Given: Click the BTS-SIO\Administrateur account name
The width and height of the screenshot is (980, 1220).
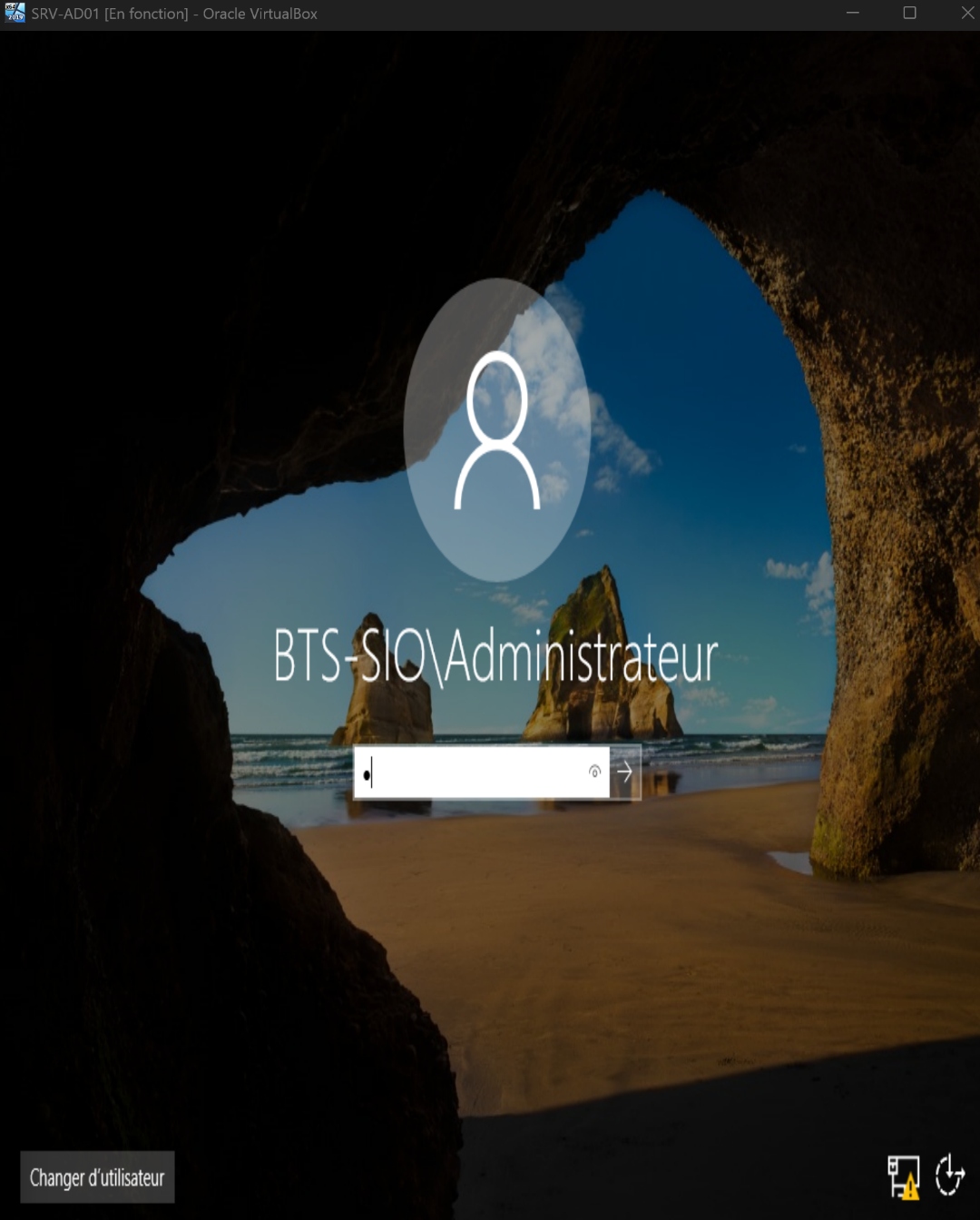Looking at the screenshot, I should pyautogui.click(x=496, y=656).
